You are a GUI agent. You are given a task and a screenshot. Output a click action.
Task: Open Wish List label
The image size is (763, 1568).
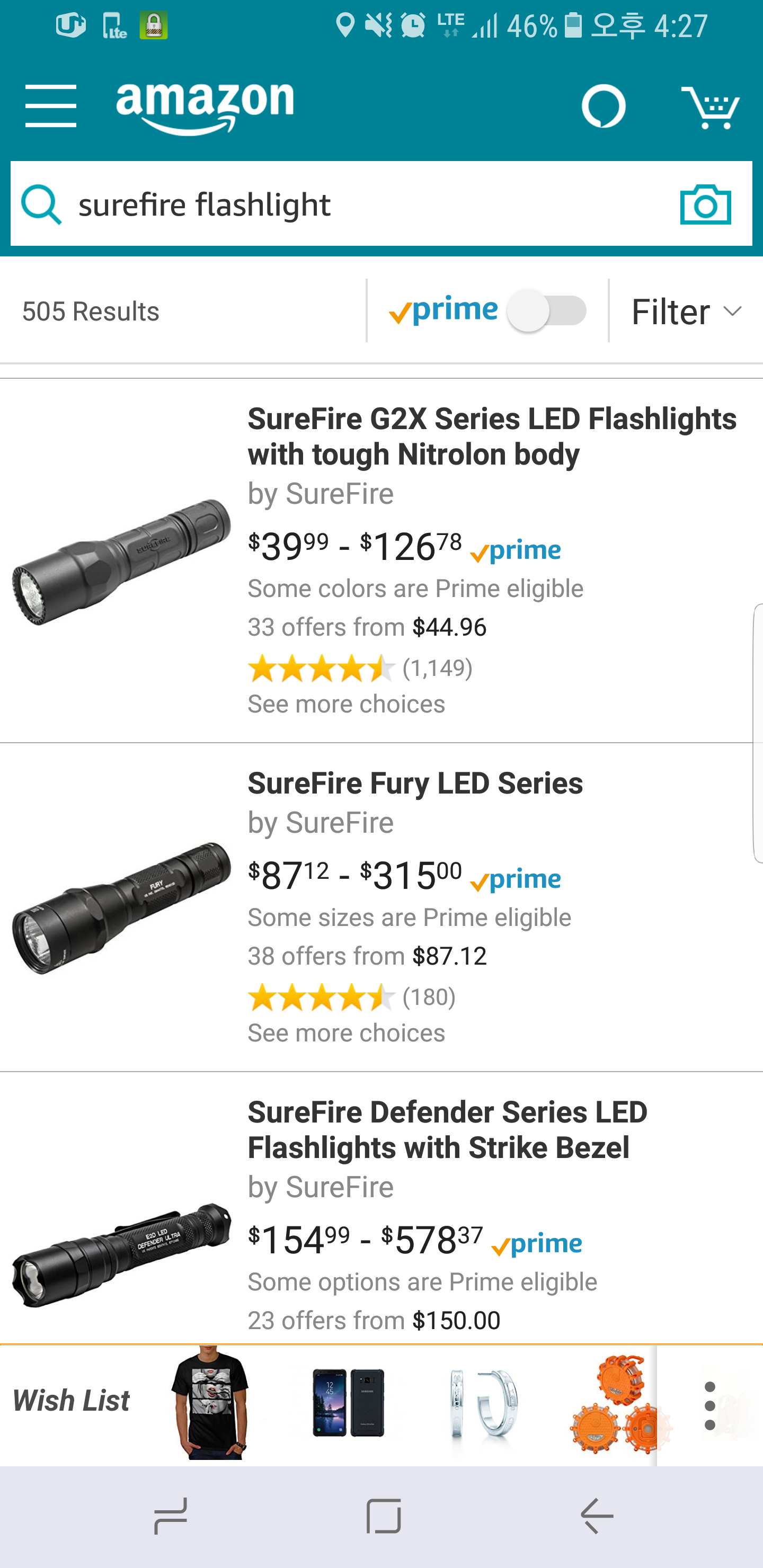pos(71,1401)
